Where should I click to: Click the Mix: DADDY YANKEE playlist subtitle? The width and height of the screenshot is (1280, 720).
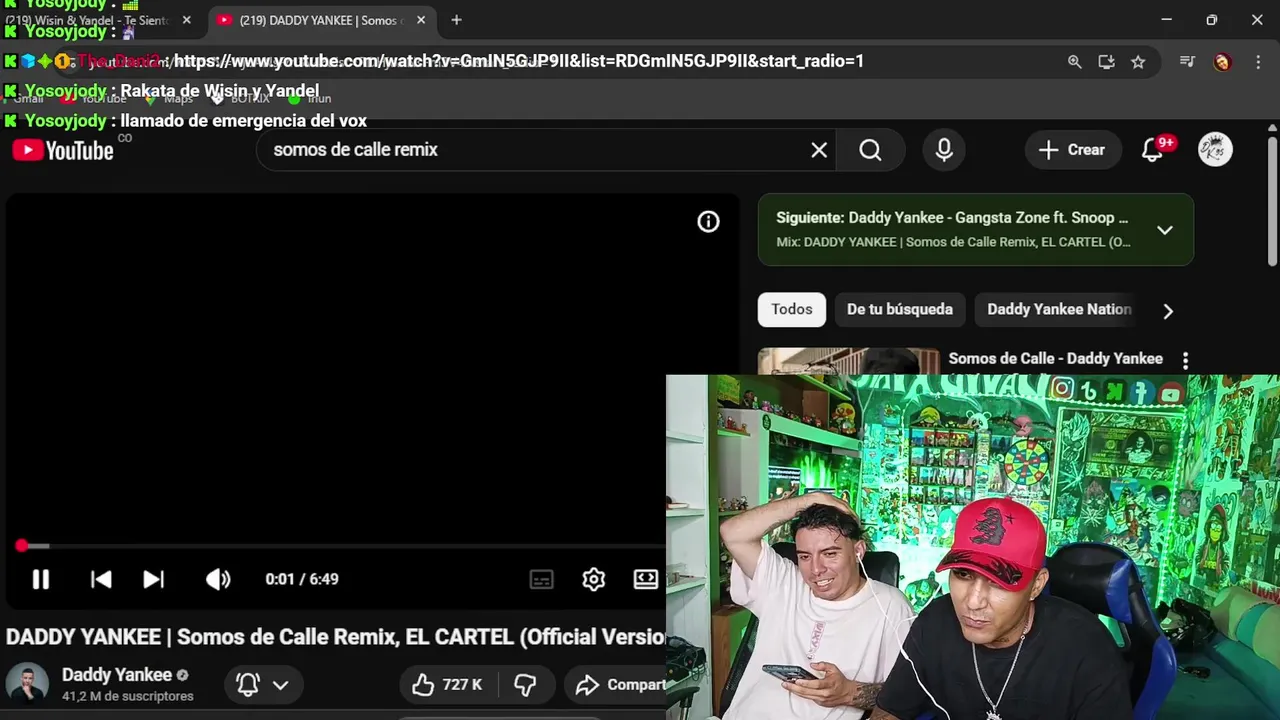click(953, 242)
